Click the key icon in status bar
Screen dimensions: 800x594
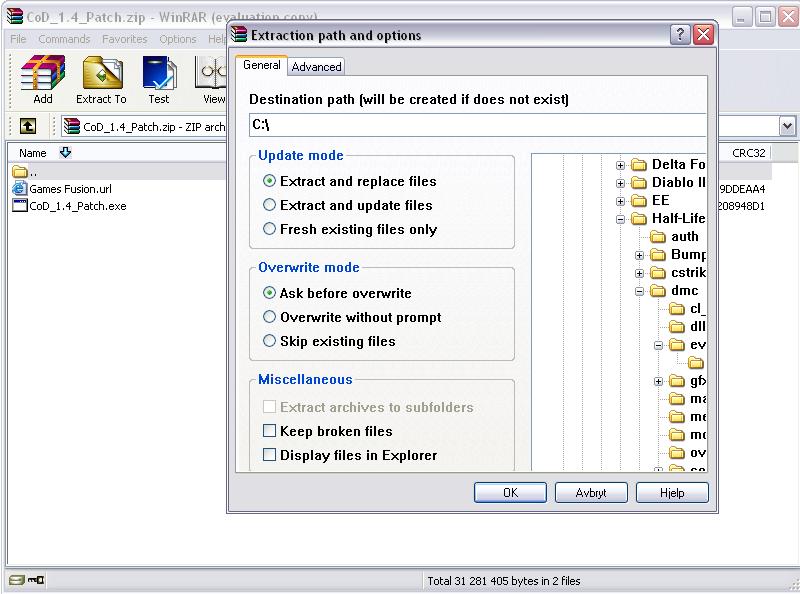point(36,580)
